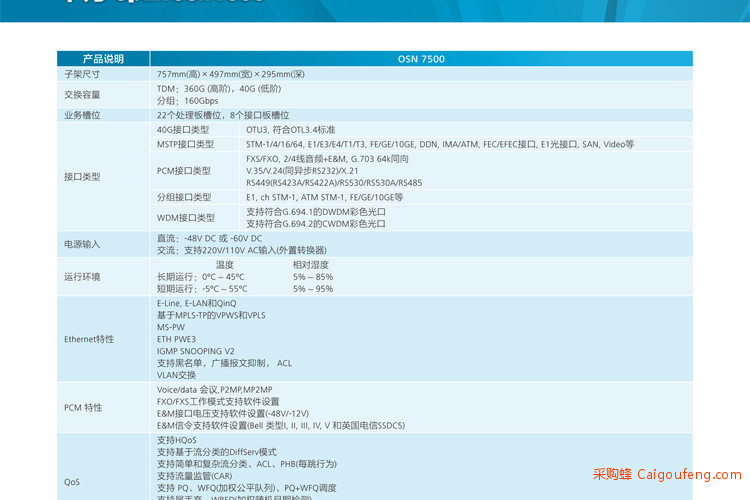Click the G.694.2的CWDM彩色光口 line

(316, 224)
